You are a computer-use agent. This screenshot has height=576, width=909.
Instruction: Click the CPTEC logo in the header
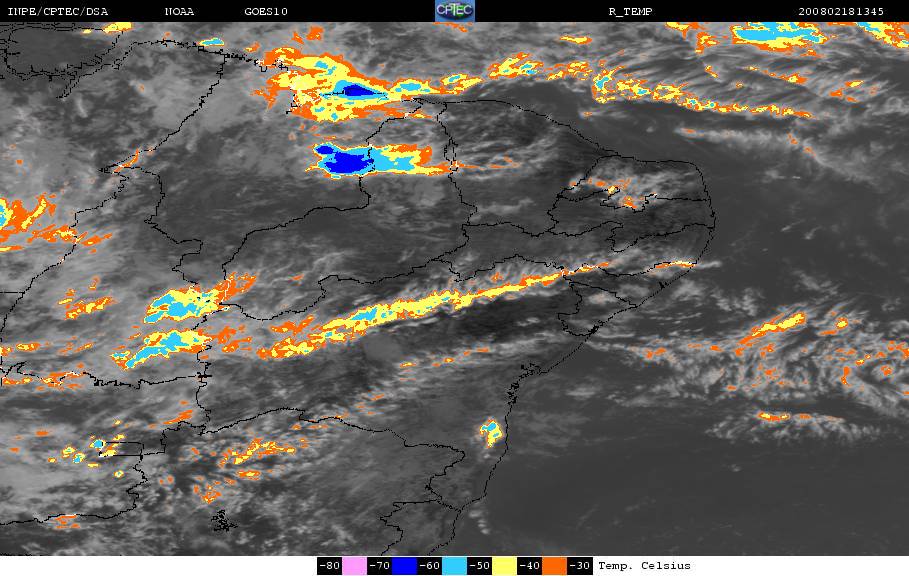tap(454, 10)
